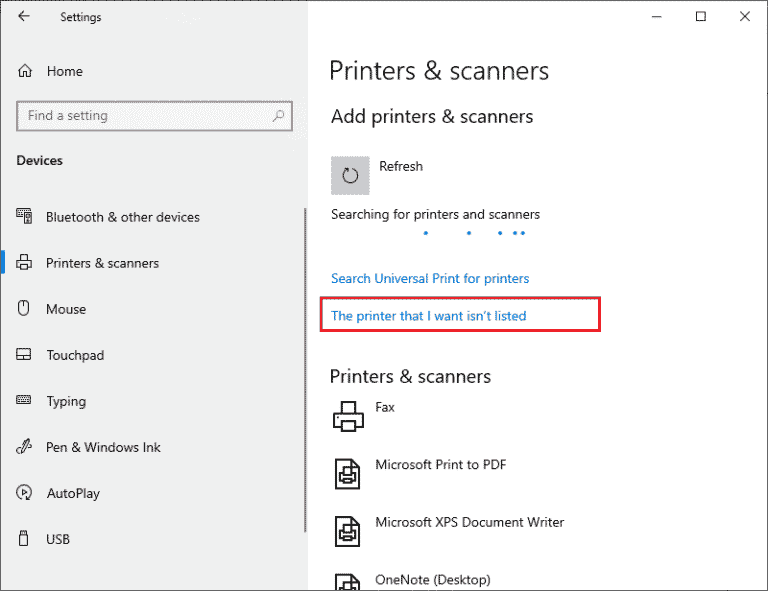This screenshot has height=591, width=768.
Task: Go back using the back arrow
Action: (24, 17)
